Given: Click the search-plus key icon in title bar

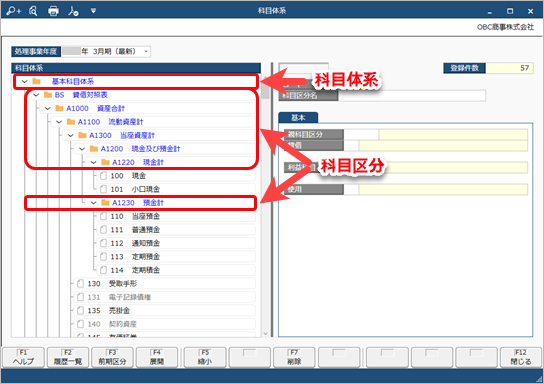Looking at the screenshot, I should (14, 11).
